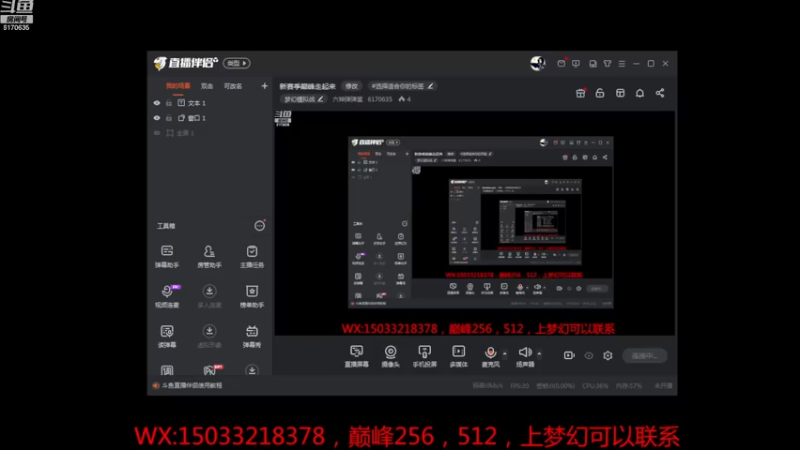This screenshot has height=450, width=800.
Task: Click the layout panel icon beside bell
Action: (x=620, y=93)
